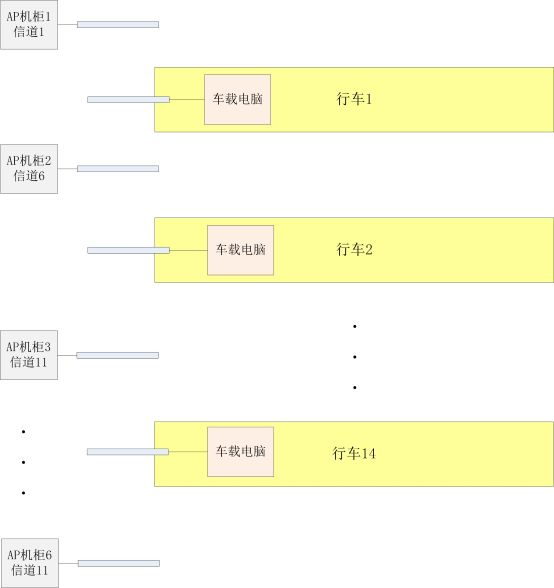The image size is (554, 588).
Task: Click the antenna bar attached to AP机柜3
Action: pos(117,355)
